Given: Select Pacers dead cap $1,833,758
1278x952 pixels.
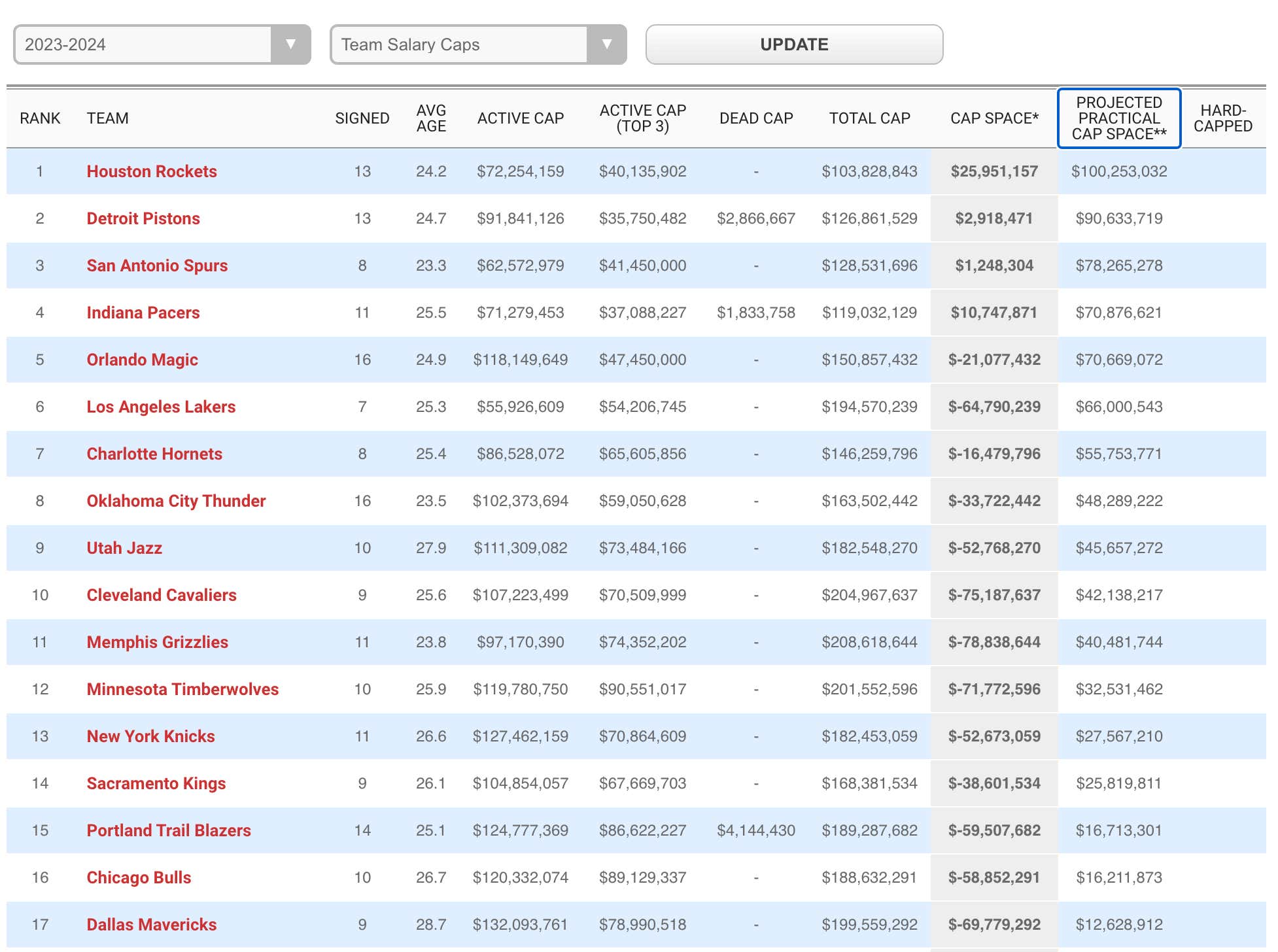Looking at the screenshot, I should (756, 313).
